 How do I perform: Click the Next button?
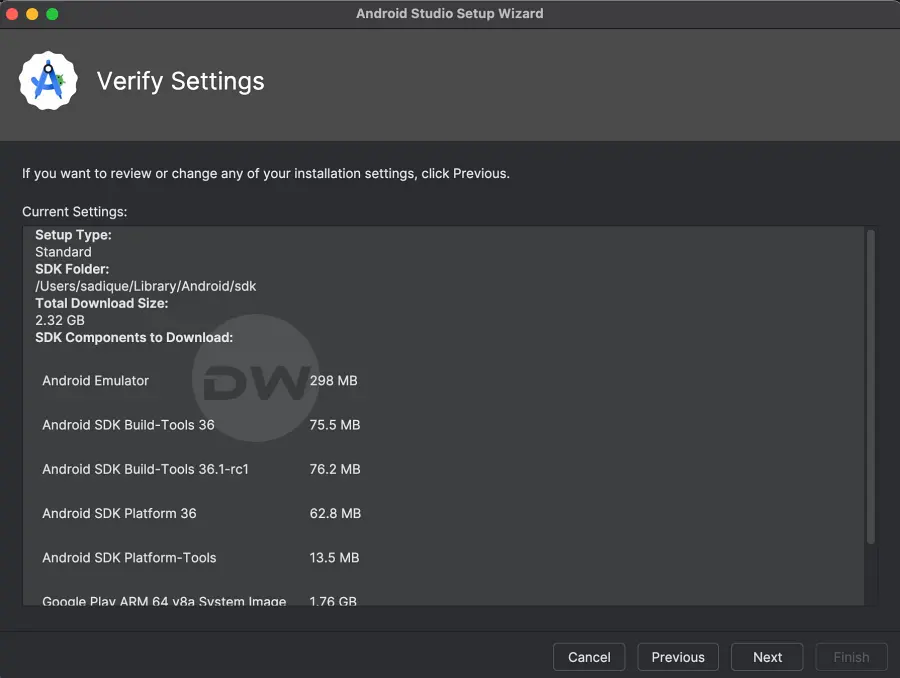pos(767,657)
